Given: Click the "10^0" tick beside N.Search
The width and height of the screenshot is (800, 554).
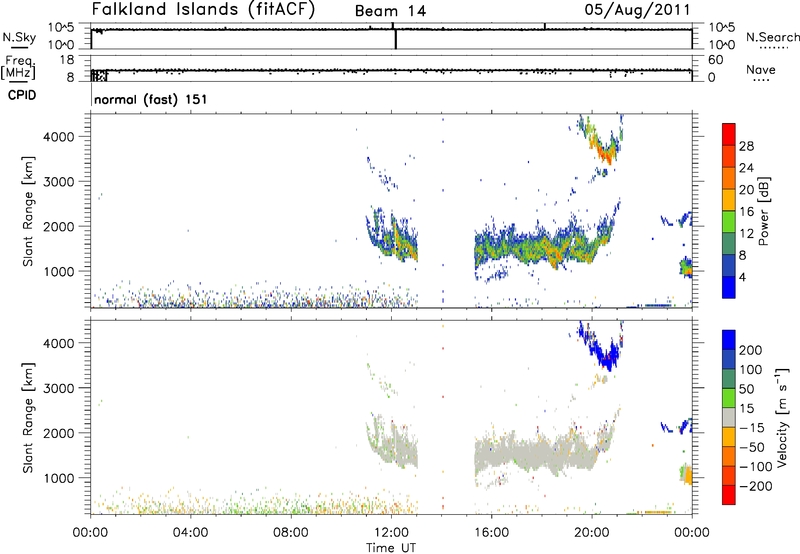Looking at the screenshot, I should [721, 45].
